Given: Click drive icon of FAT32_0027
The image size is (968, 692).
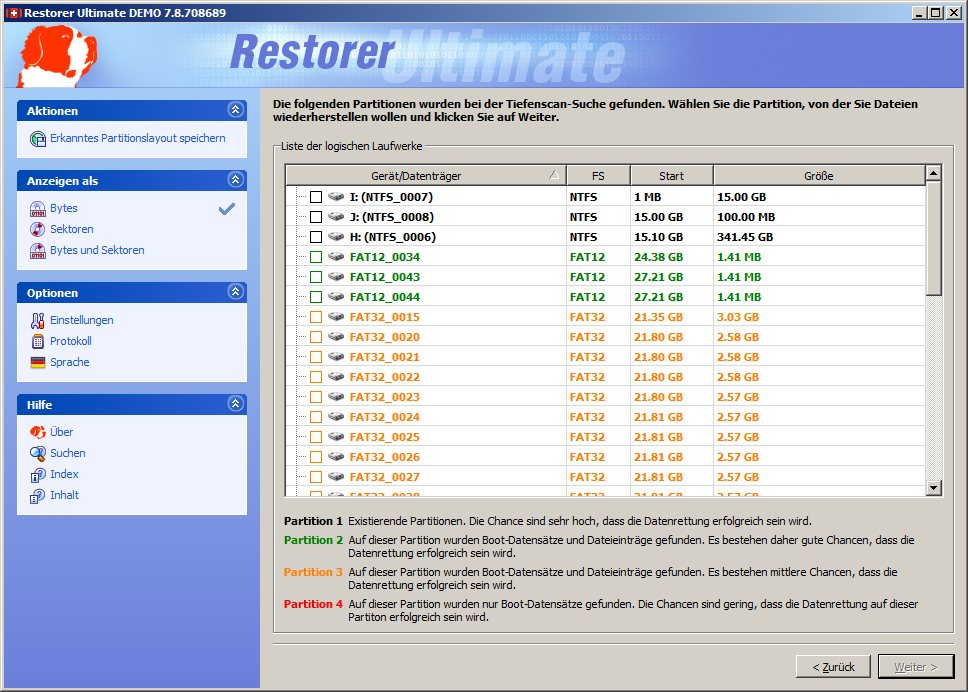Looking at the screenshot, I should [x=336, y=477].
